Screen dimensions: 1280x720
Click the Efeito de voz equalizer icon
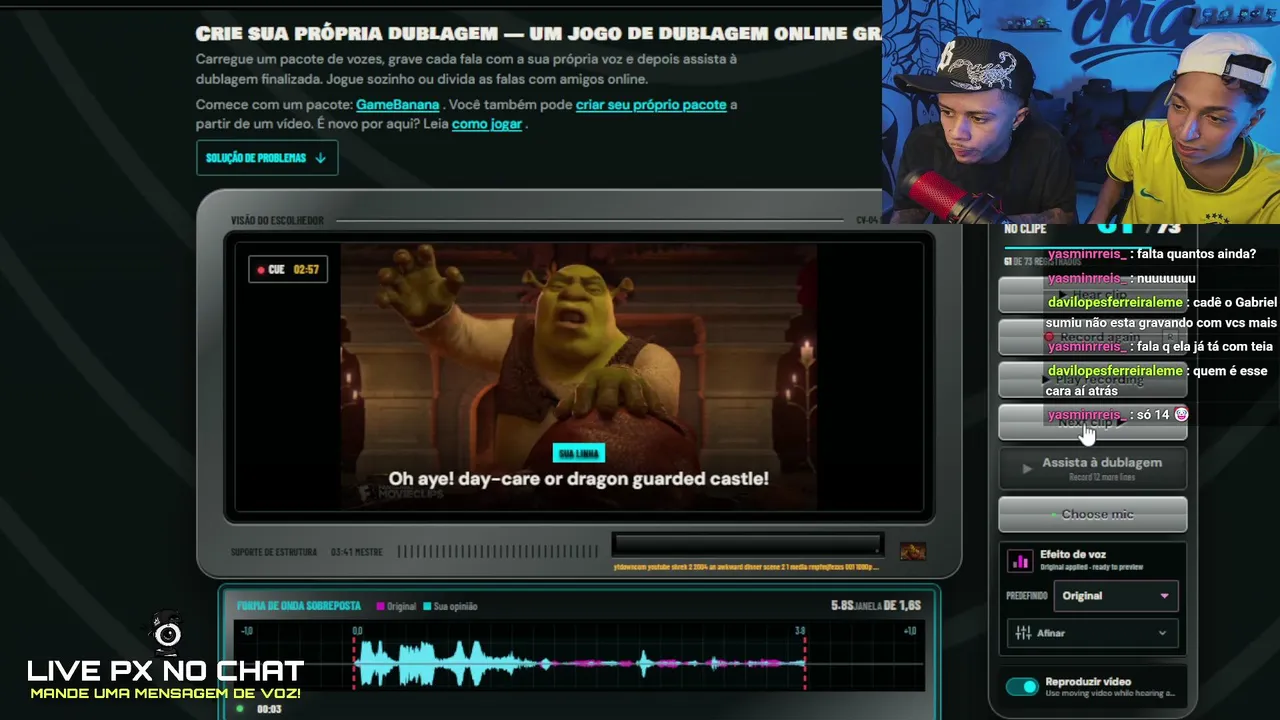click(x=1020, y=561)
